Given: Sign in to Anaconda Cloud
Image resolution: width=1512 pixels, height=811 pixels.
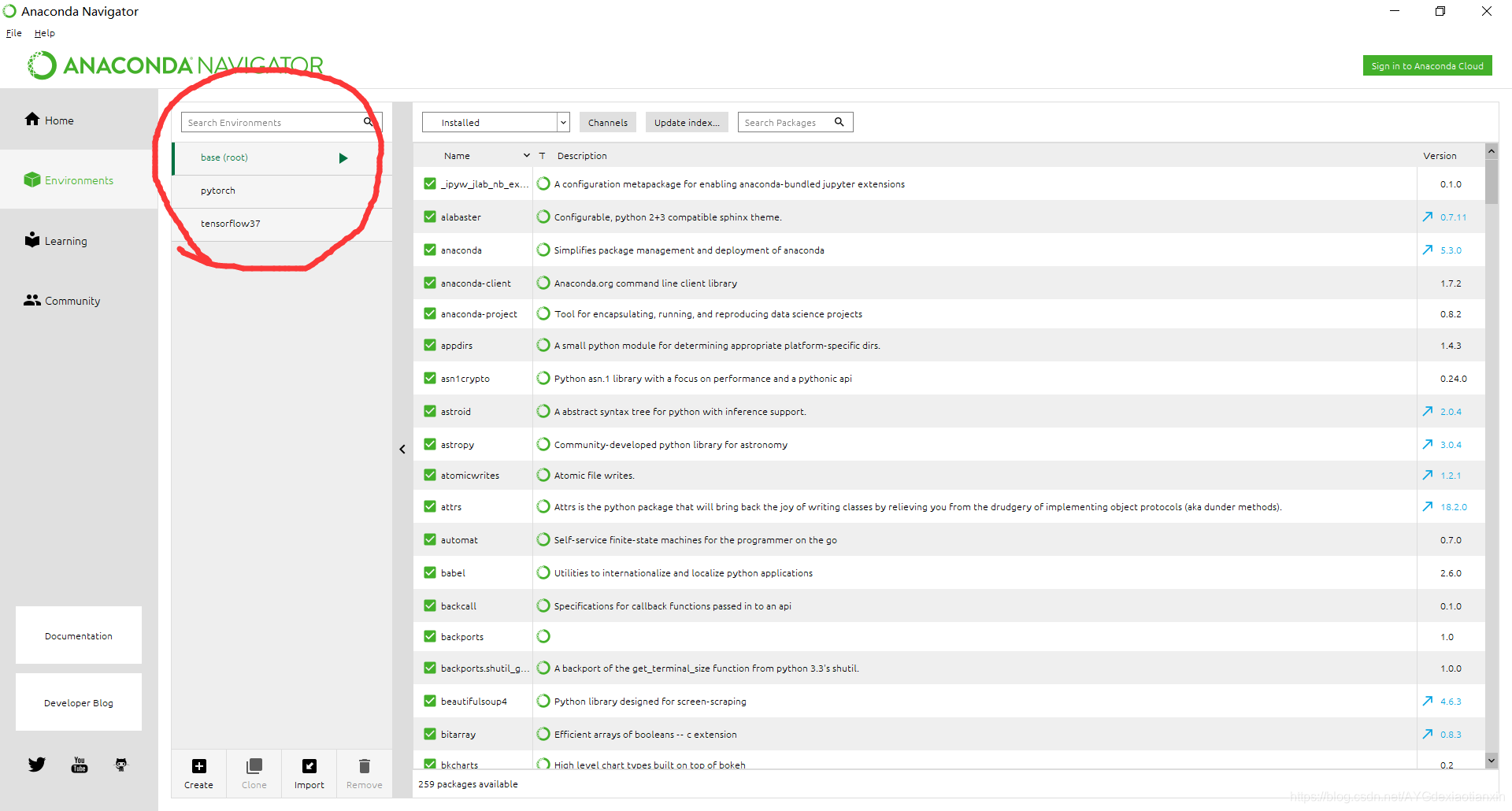Looking at the screenshot, I should [x=1427, y=66].
